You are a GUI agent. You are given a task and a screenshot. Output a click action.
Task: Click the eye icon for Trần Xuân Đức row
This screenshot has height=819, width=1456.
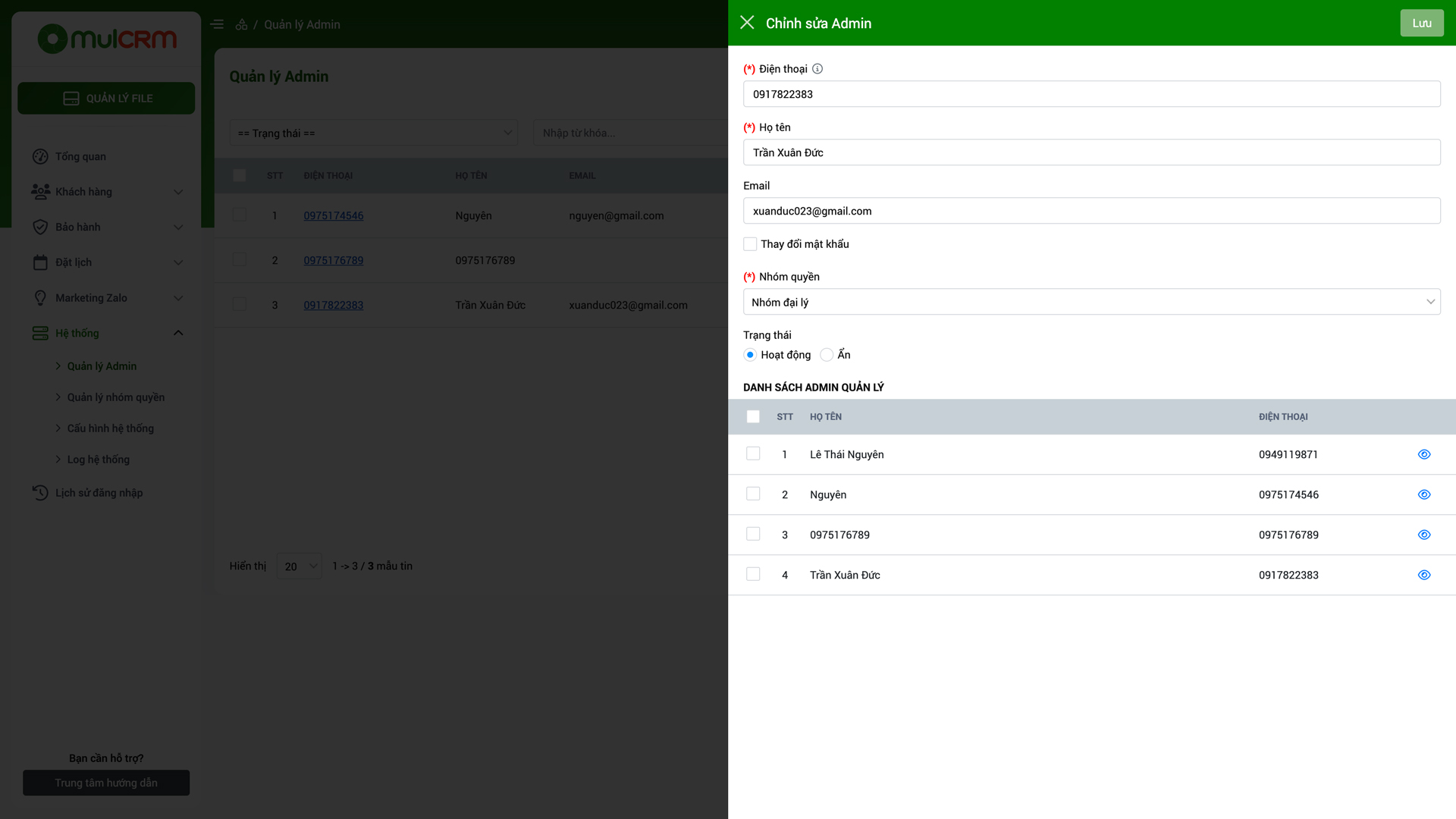click(1424, 575)
